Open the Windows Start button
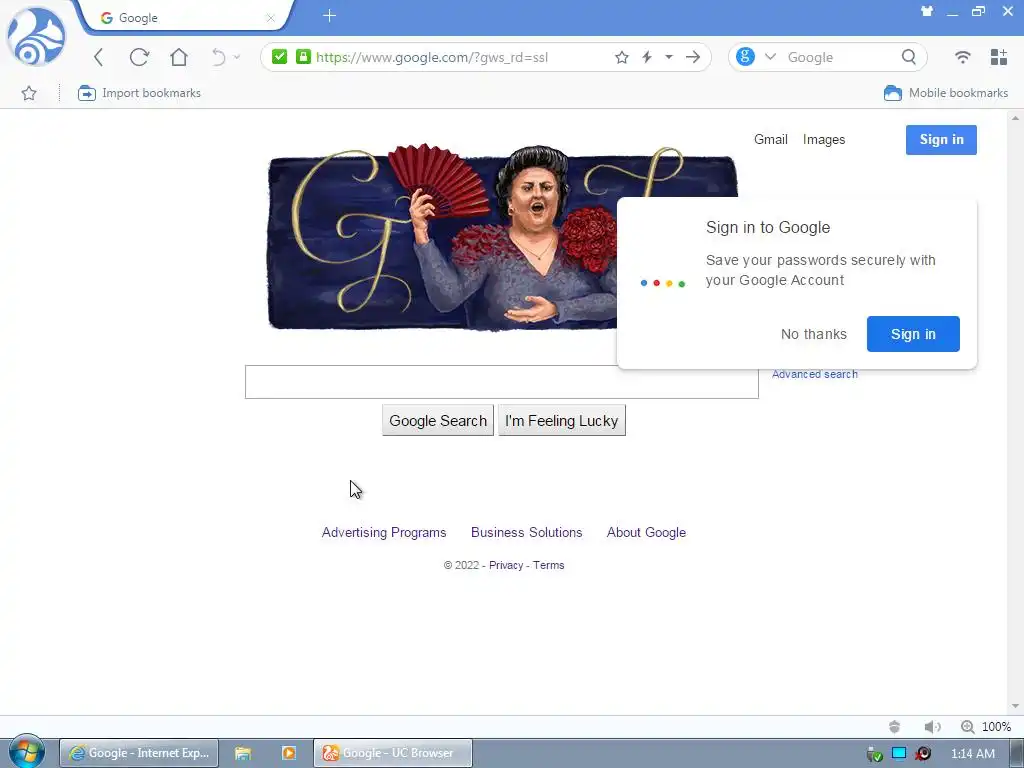This screenshot has height=768, width=1024. [27, 752]
